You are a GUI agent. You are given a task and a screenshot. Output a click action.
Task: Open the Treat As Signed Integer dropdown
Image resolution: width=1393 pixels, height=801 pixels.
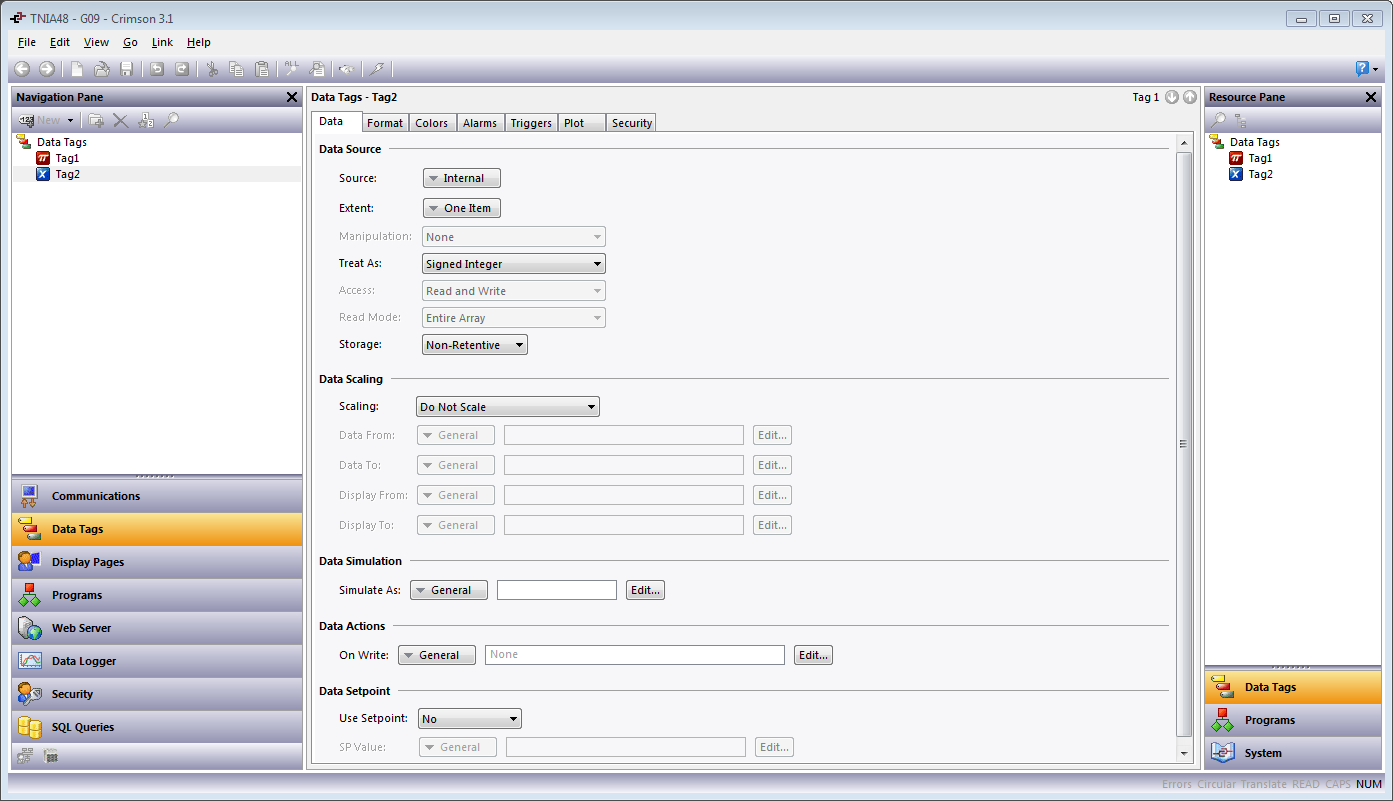(x=514, y=264)
